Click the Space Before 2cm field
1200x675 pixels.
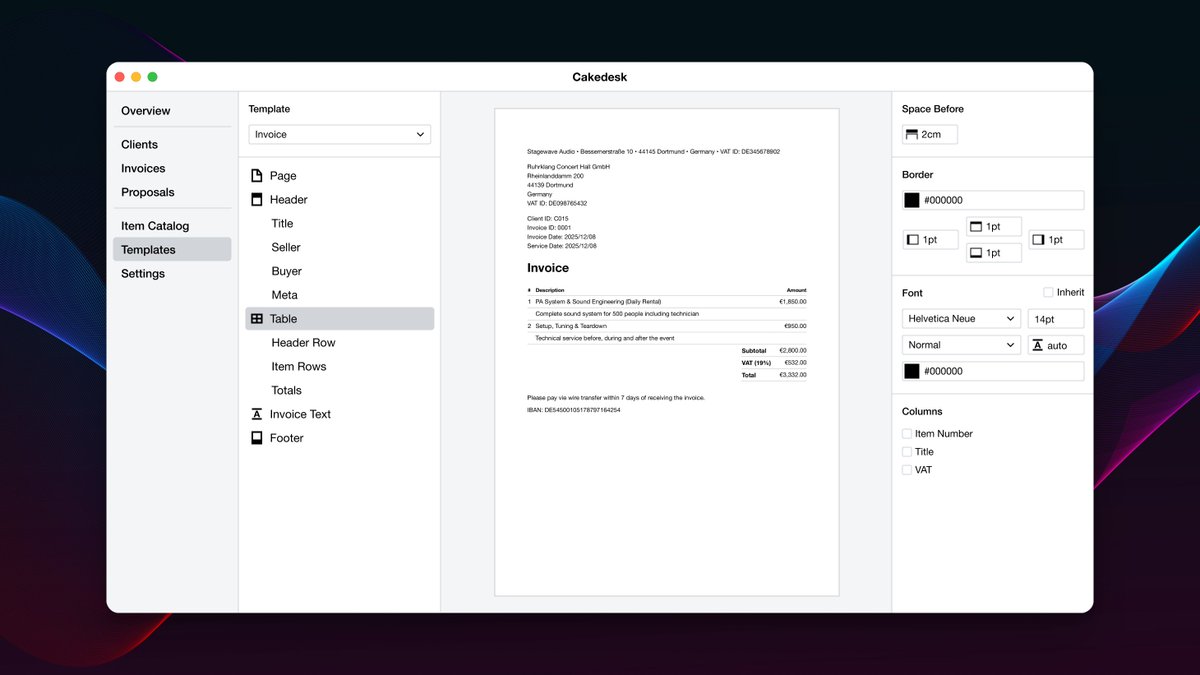[929, 133]
